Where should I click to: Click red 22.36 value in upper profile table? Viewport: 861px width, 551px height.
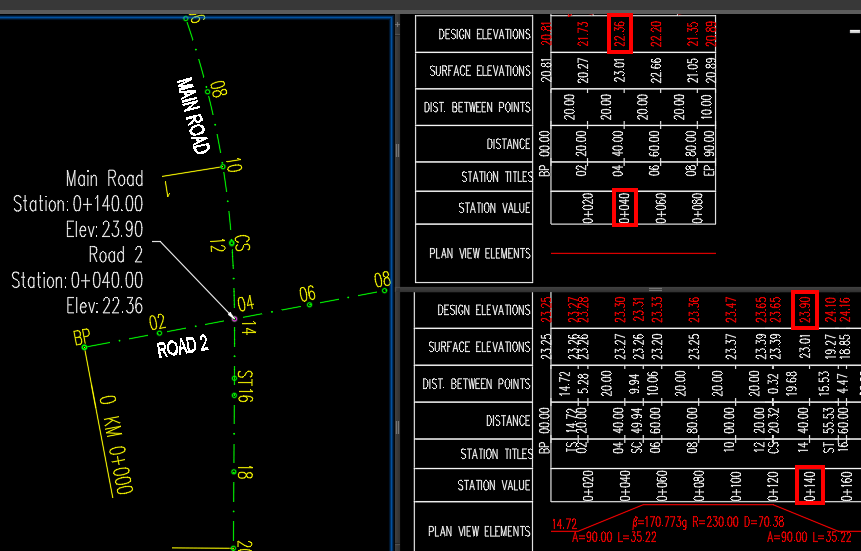[x=620, y=34]
